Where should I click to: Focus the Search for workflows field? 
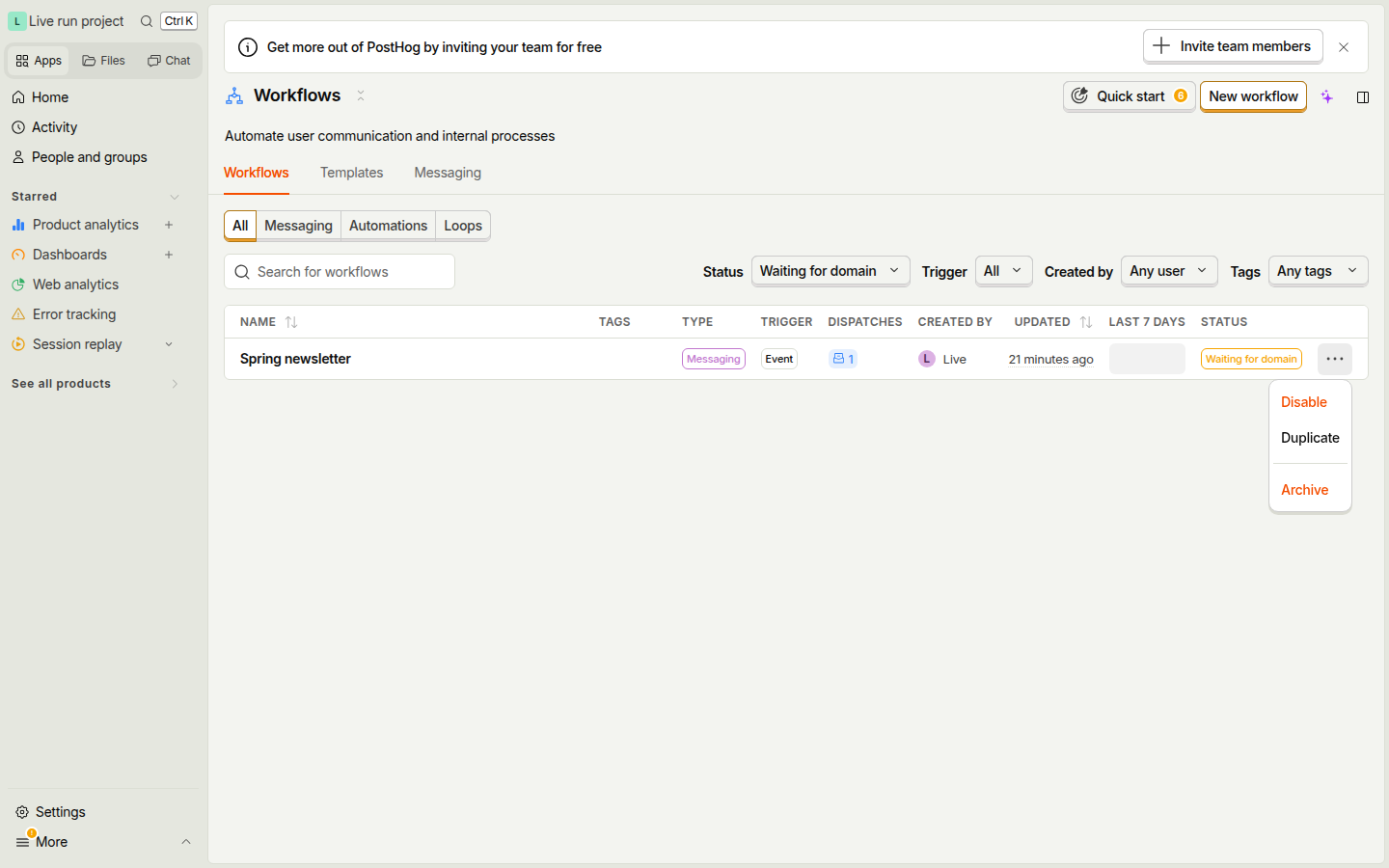[x=340, y=272]
